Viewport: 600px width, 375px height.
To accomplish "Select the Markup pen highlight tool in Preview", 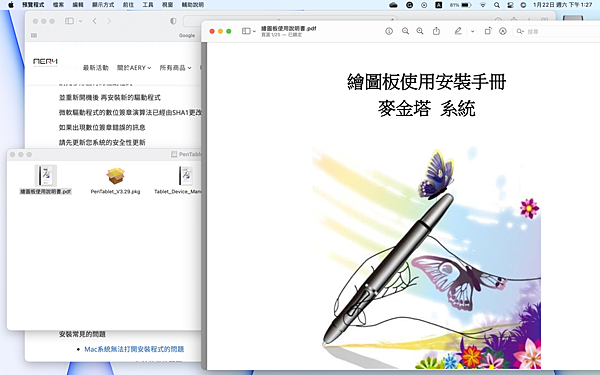I will pyautogui.click(x=458, y=31).
